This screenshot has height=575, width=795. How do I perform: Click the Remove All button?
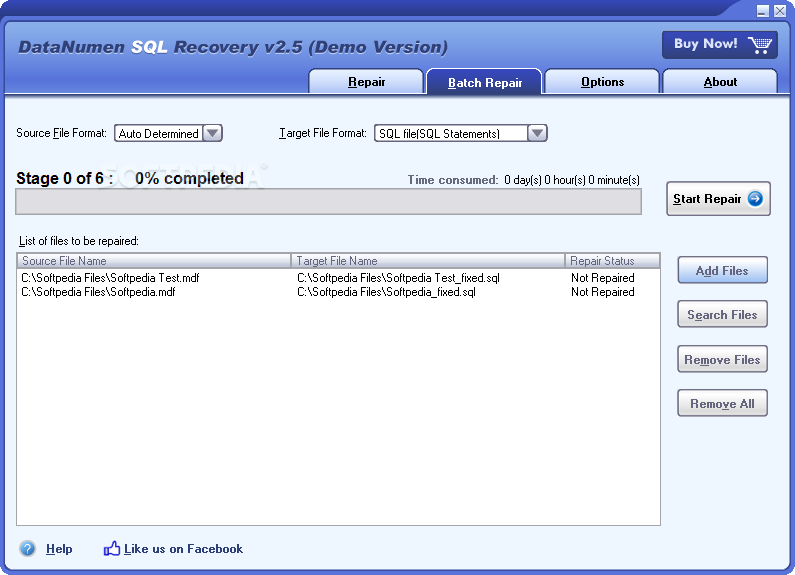[x=722, y=403]
